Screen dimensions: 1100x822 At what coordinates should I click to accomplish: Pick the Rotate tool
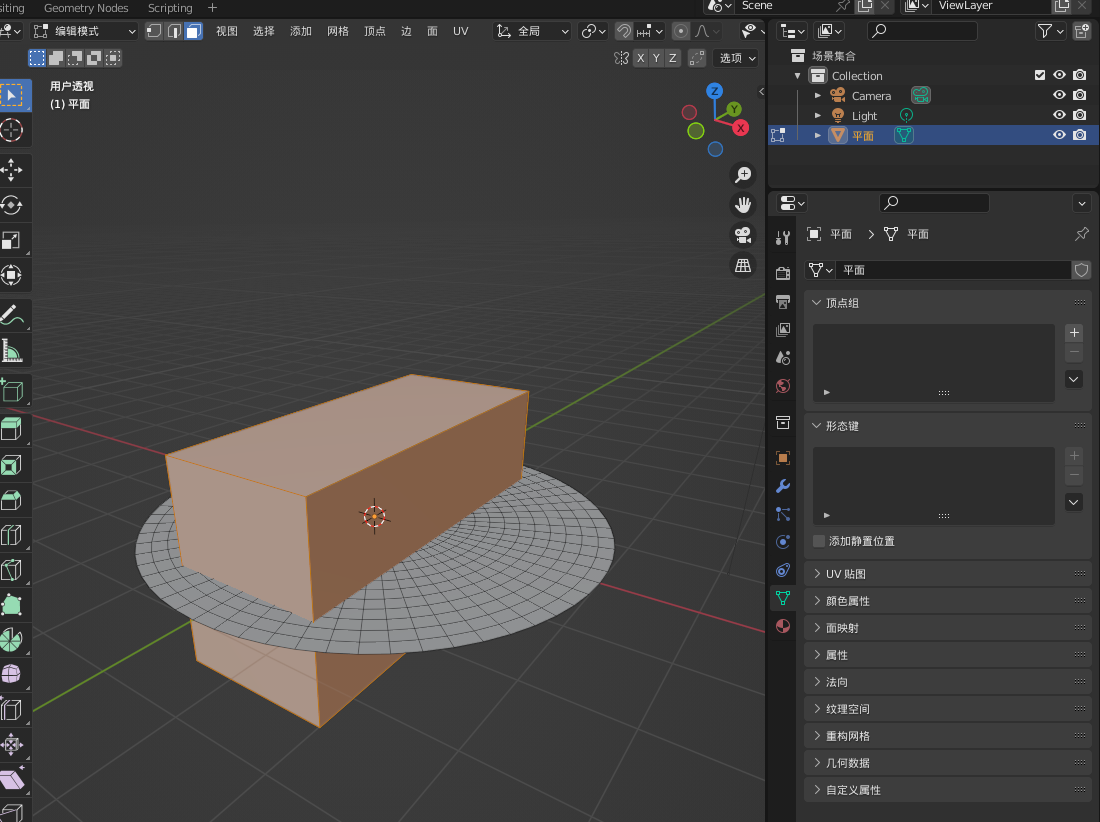[13, 205]
